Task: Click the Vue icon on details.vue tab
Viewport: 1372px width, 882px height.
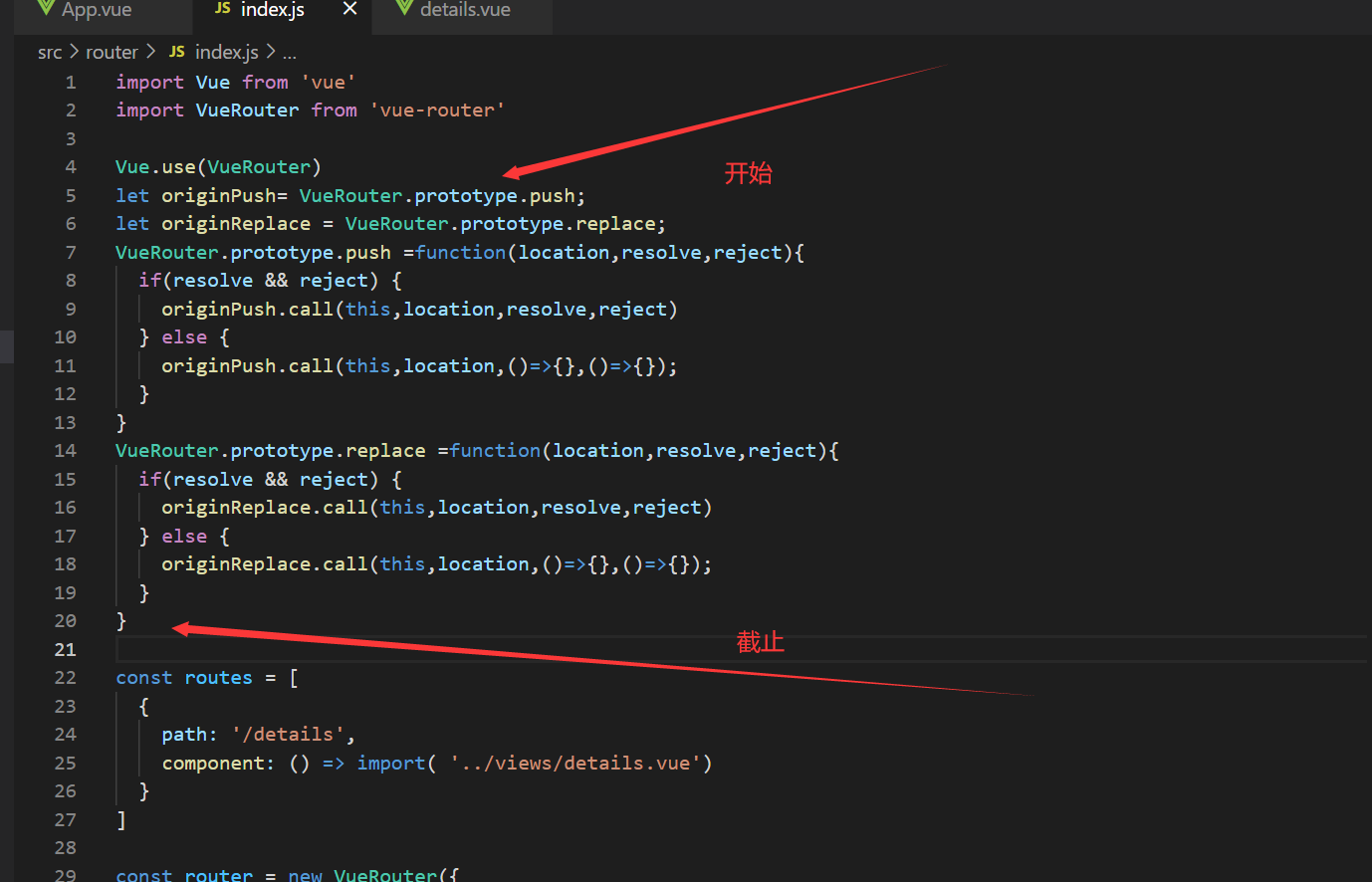Action: coord(404,8)
